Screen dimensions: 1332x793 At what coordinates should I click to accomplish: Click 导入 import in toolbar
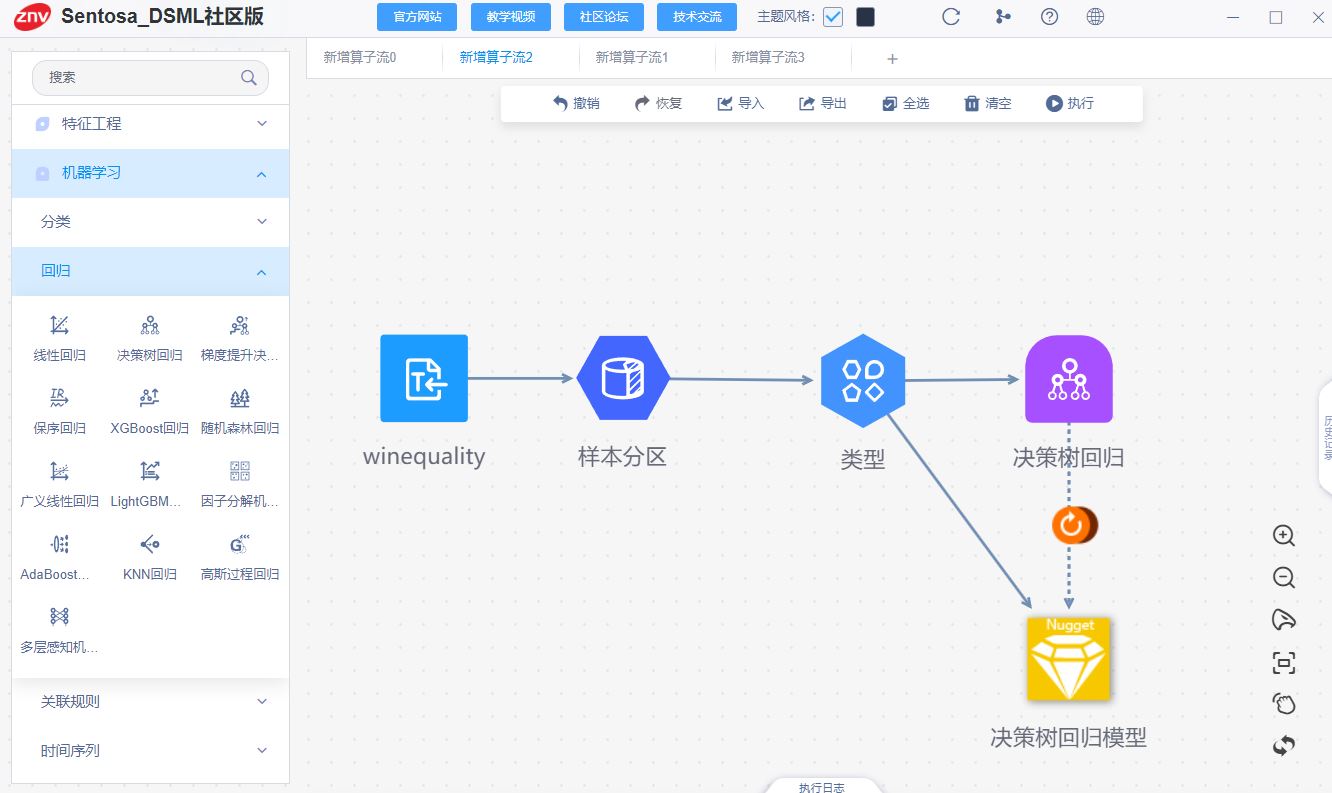740,103
